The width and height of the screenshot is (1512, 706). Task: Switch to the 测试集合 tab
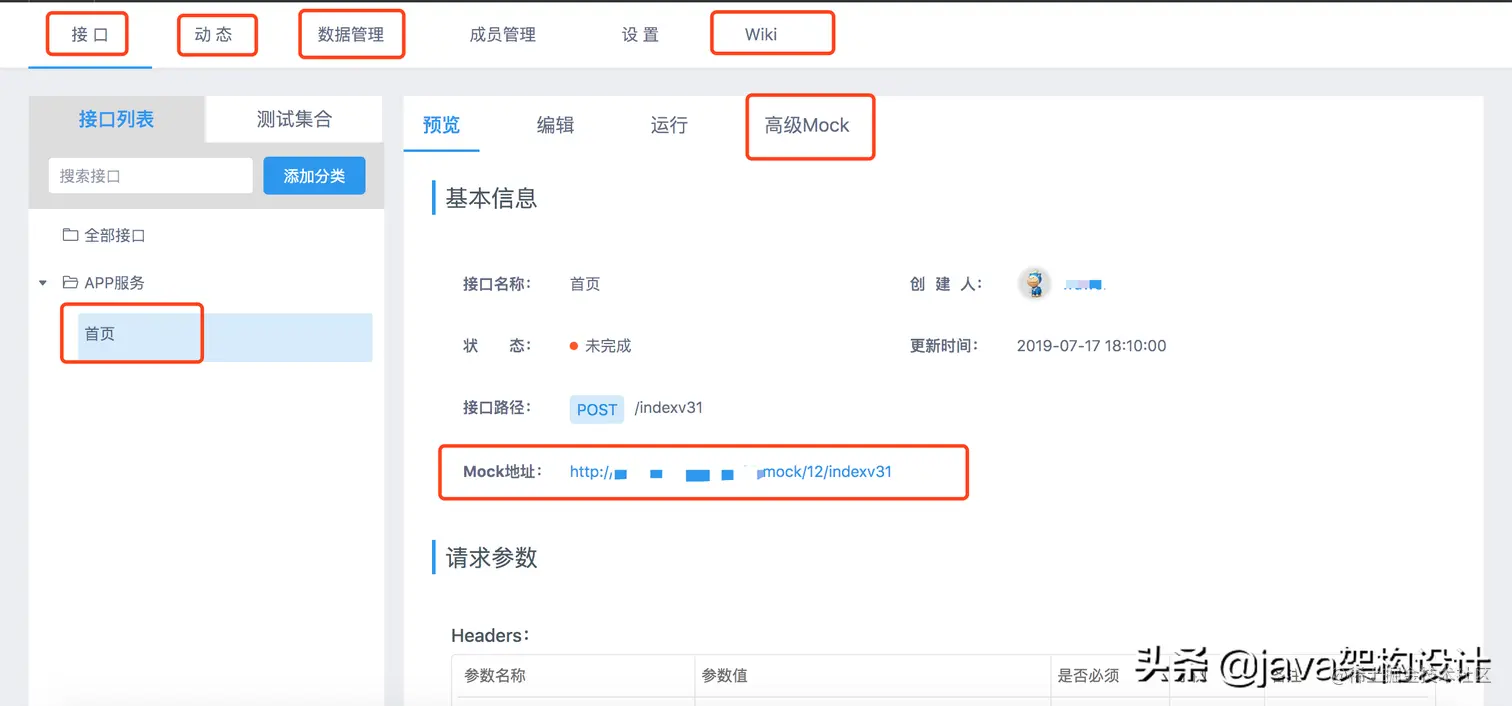coord(292,118)
